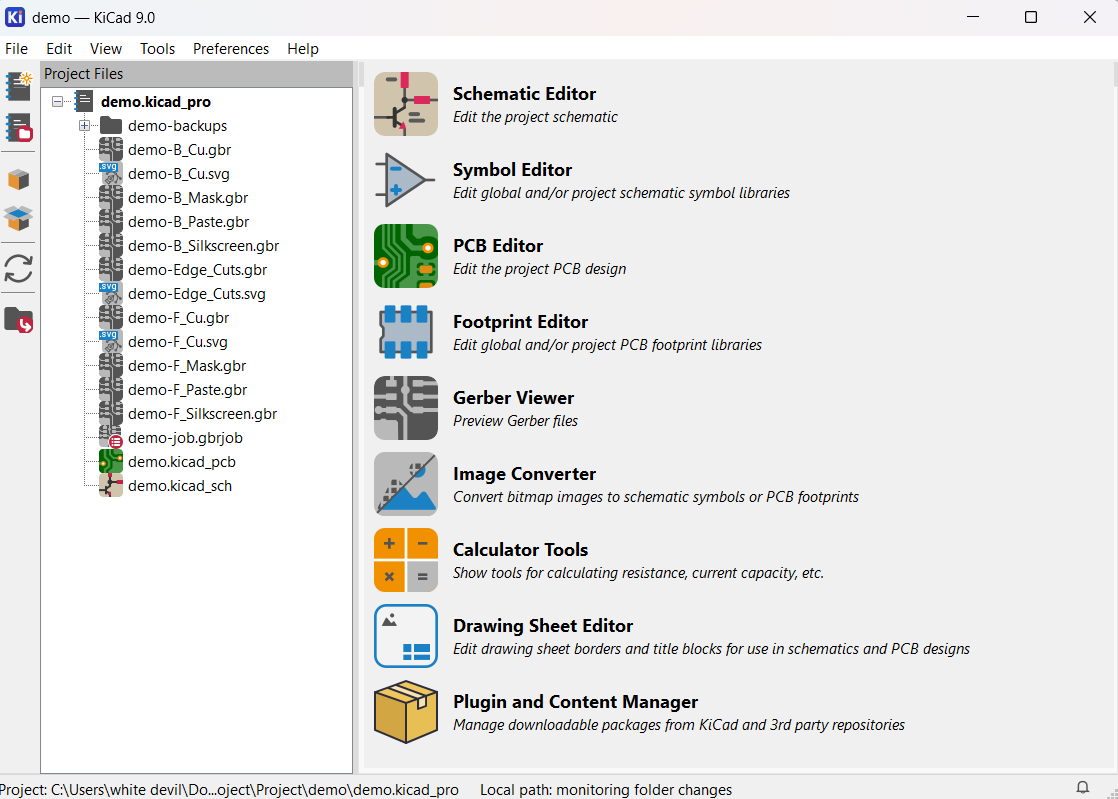Image resolution: width=1118 pixels, height=799 pixels.
Task: Launch the Symbol Editor op-amp icon
Action: coord(406,180)
